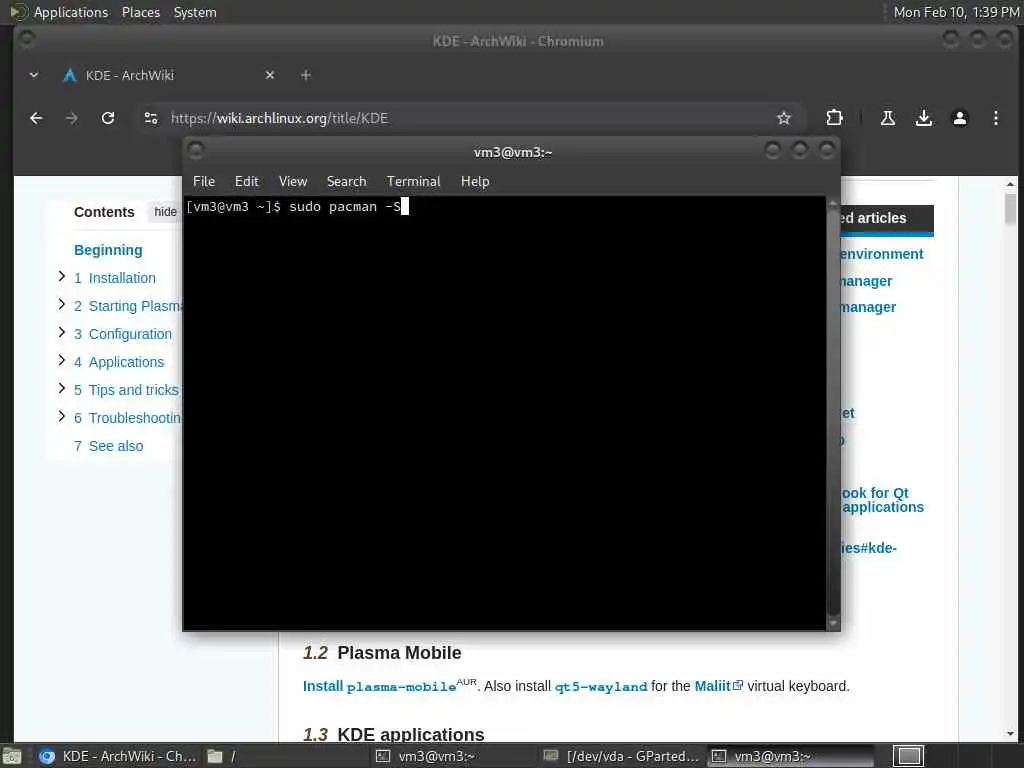
Task: Expand the Applications contents section
Action: (61, 360)
